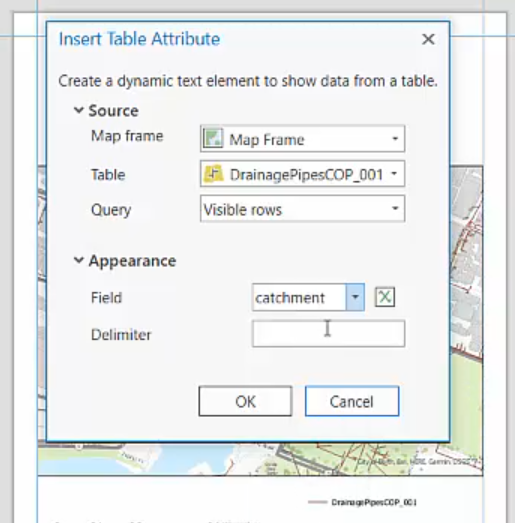This screenshot has width=515, height=523.
Task: Open the Table dropdown showing DrainagePipesCOP_001
Action: pyautogui.click(x=303, y=174)
